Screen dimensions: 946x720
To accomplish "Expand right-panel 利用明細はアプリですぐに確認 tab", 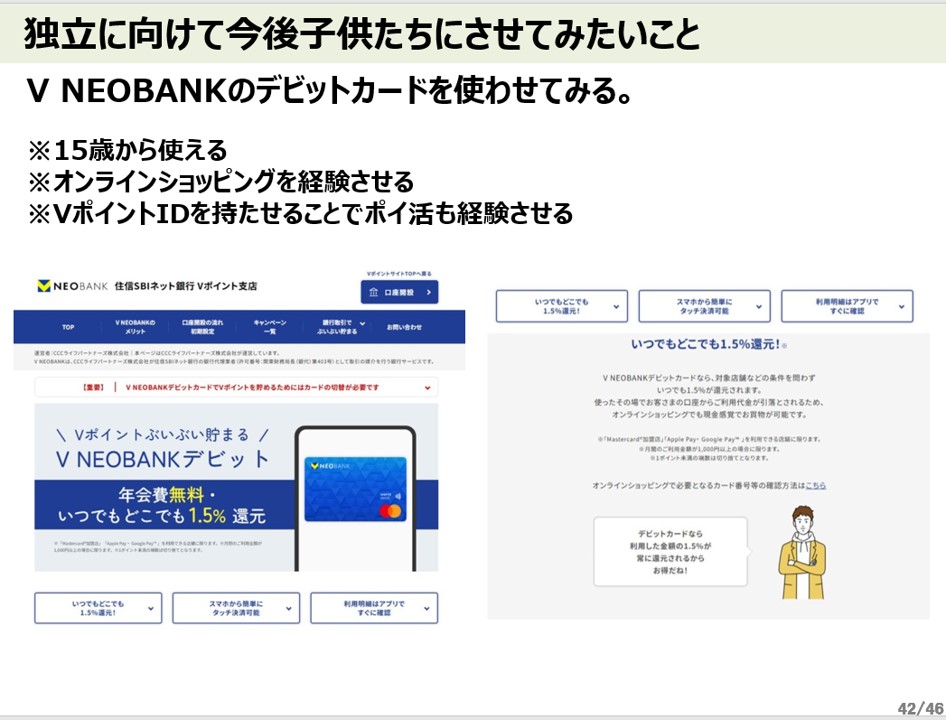I will coord(847,306).
